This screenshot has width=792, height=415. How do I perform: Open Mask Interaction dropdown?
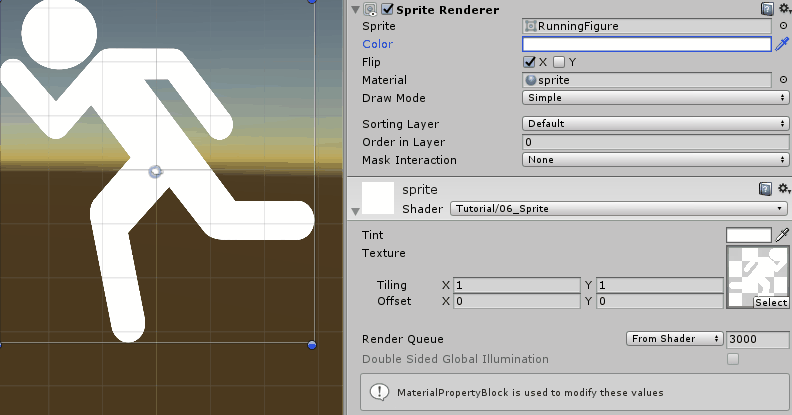[x=656, y=160]
